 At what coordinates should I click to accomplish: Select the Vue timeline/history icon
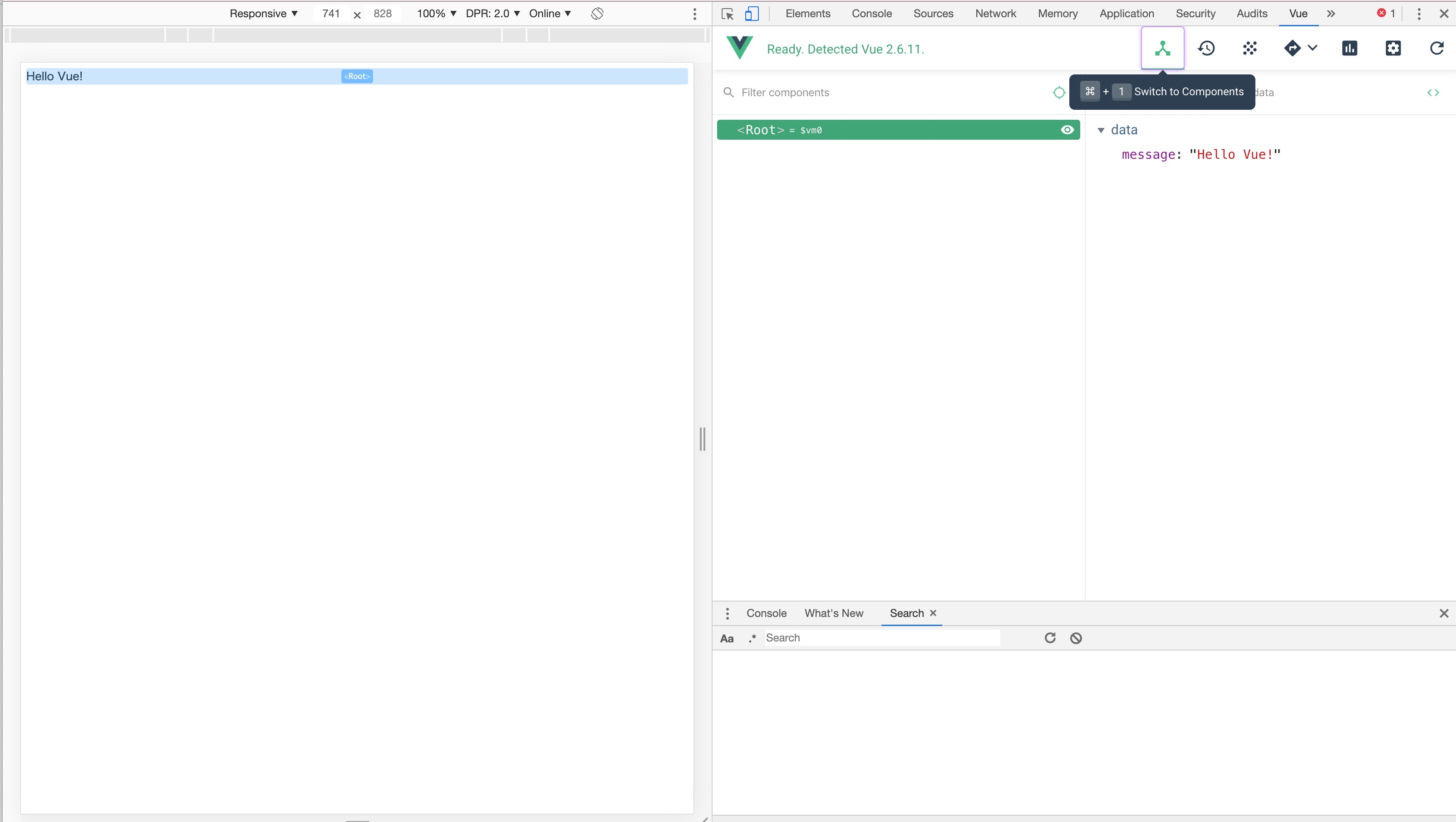pyautogui.click(x=1206, y=49)
